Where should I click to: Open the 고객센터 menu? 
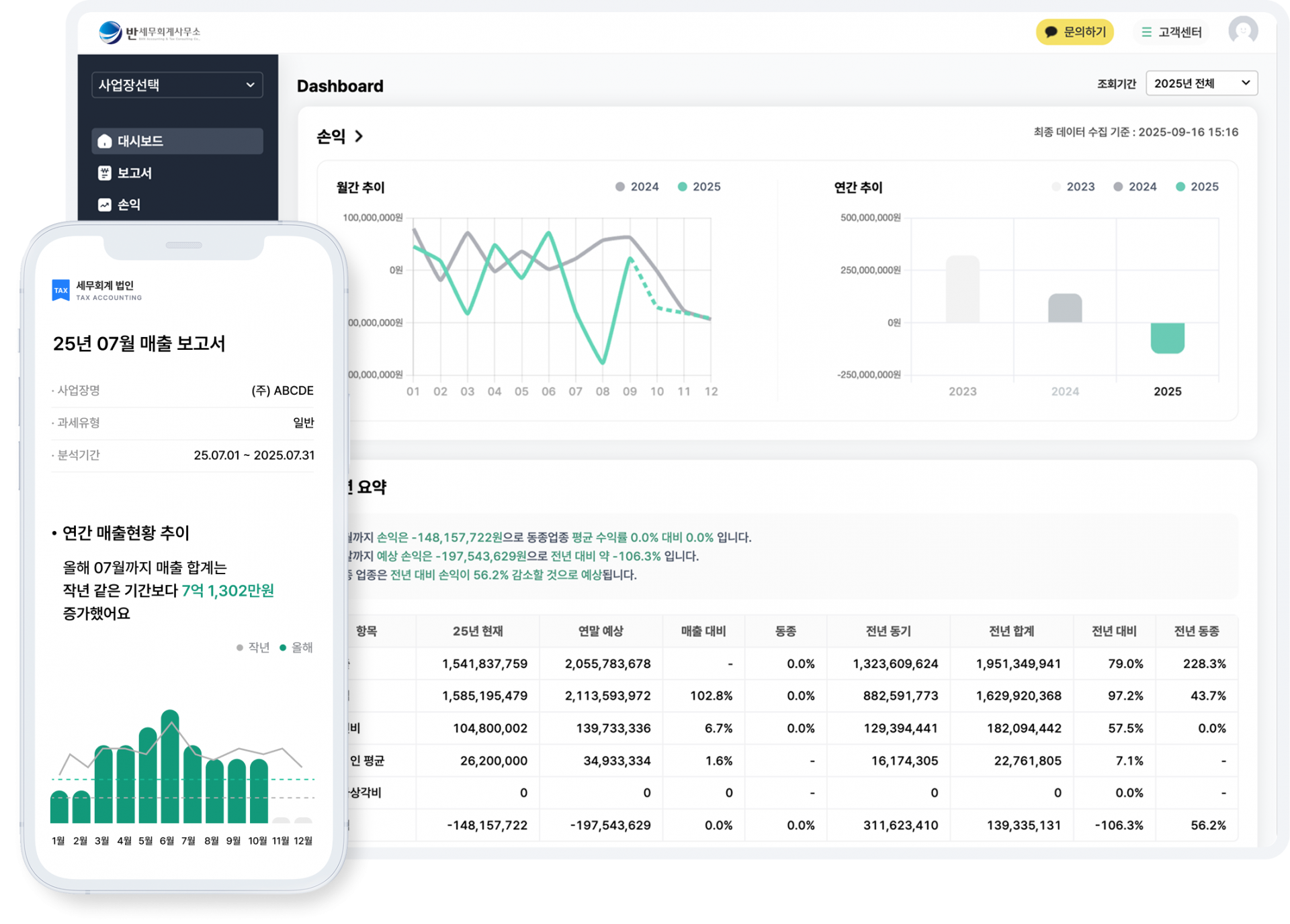[x=1171, y=32]
